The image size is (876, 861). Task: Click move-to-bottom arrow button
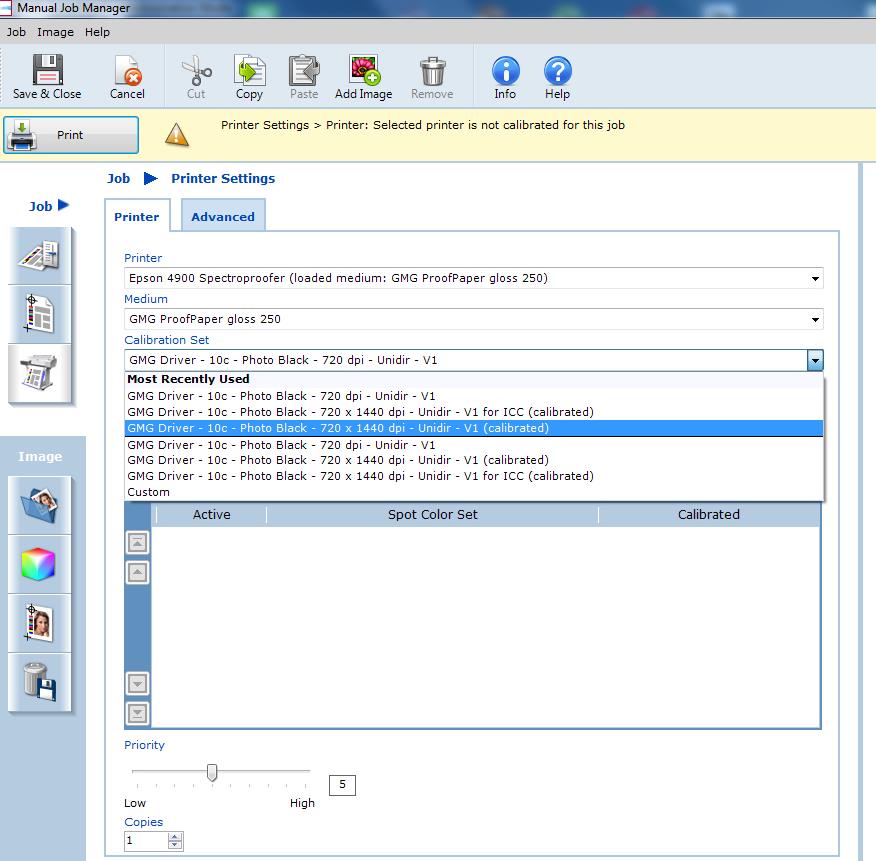coord(137,713)
